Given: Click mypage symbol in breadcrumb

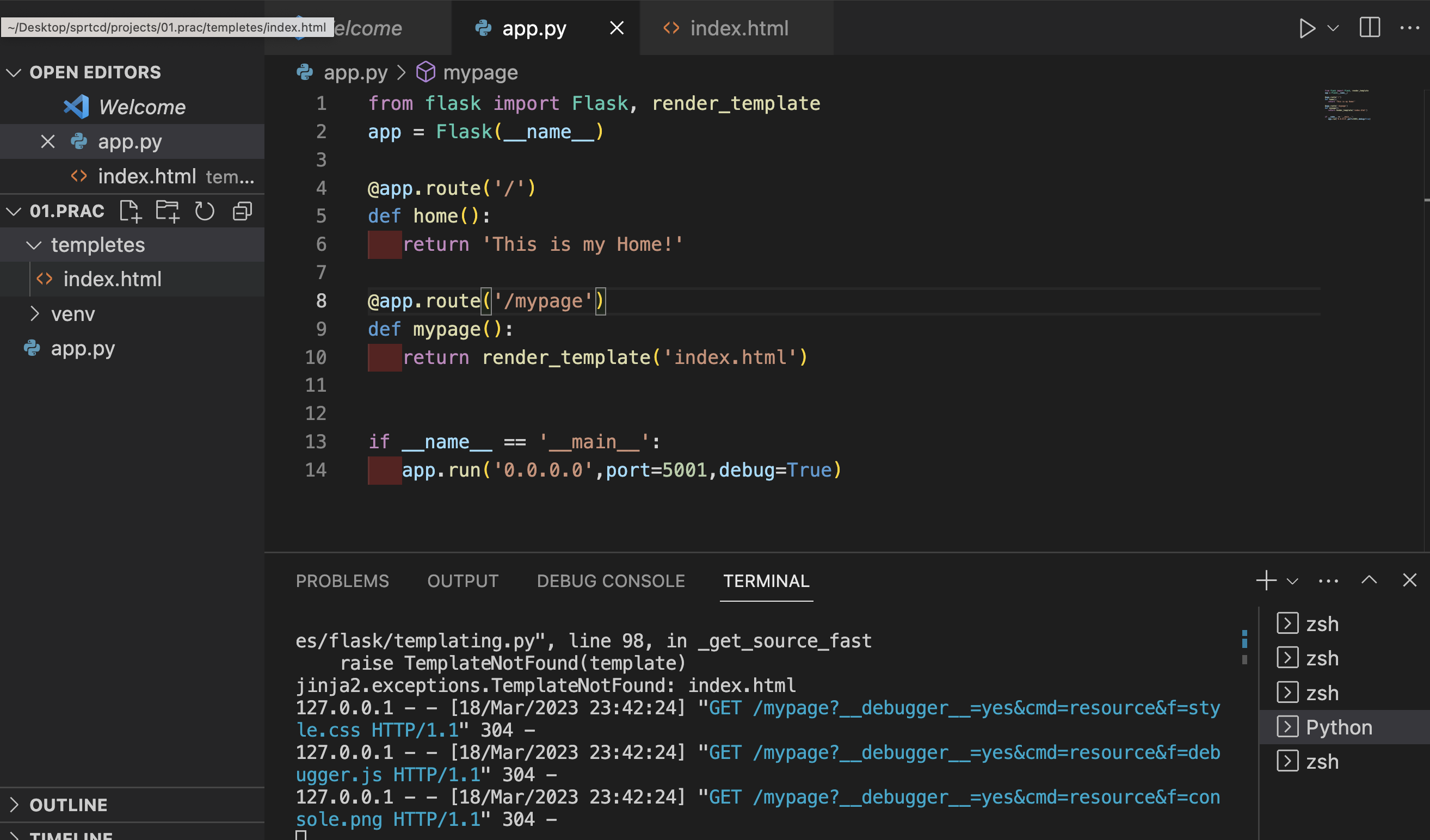Looking at the screenshot, I should click(x=480, y=72).
